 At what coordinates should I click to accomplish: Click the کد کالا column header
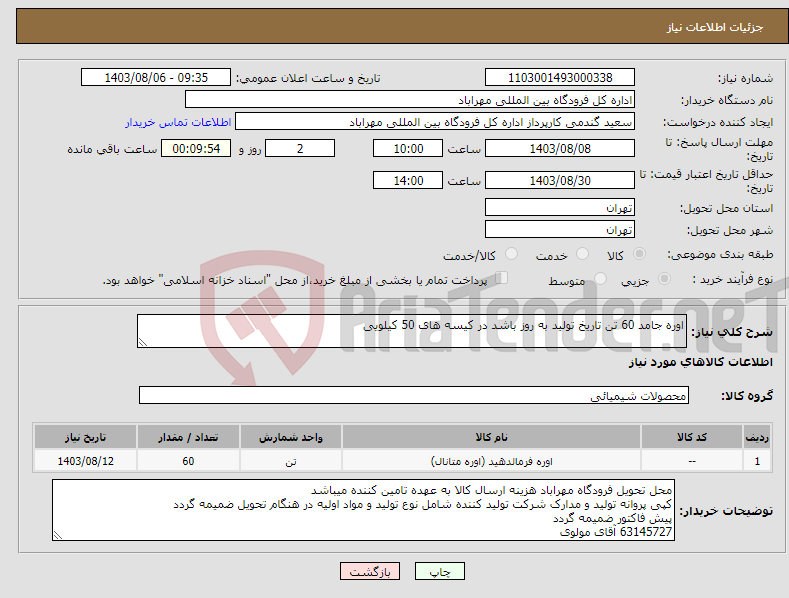(692, 437)
